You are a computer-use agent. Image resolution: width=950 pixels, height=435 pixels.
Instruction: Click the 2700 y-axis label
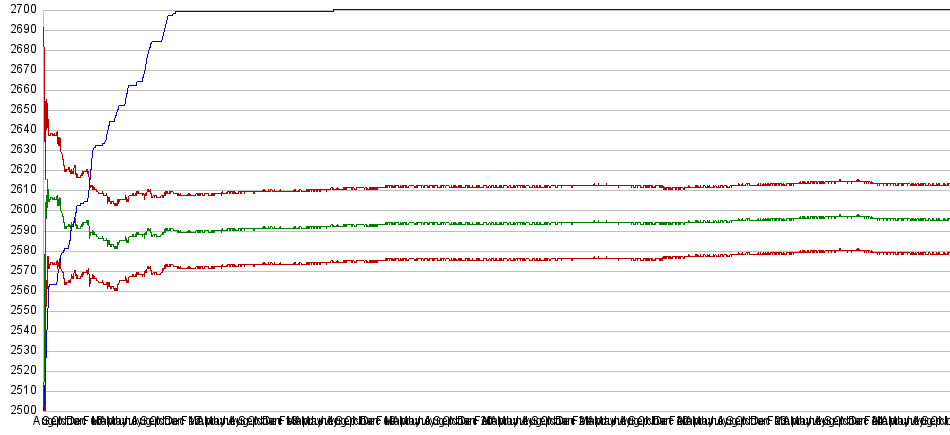(20, 10)
